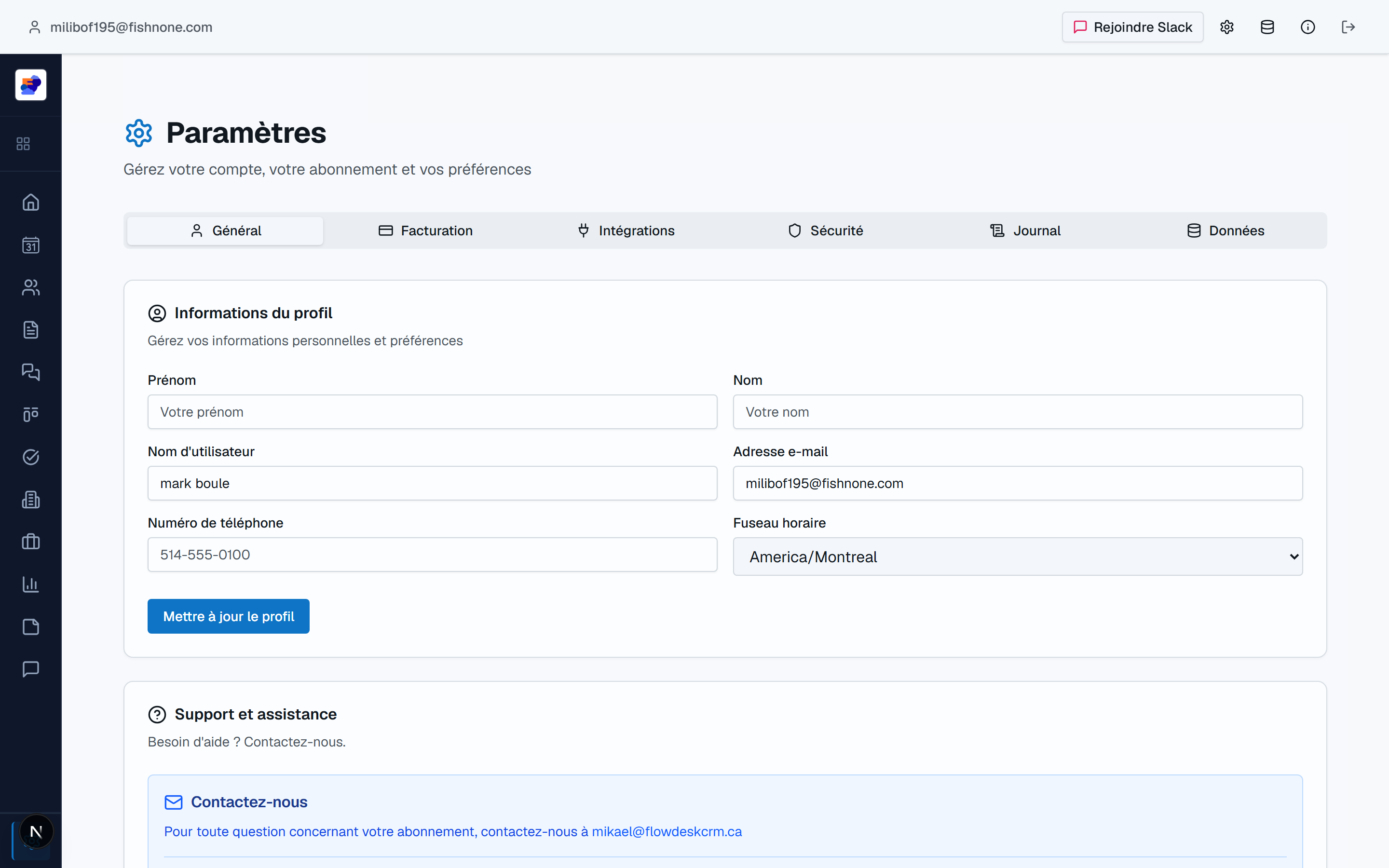
Task: Click the "Contactez-nous" card heading
Action: 249,802
